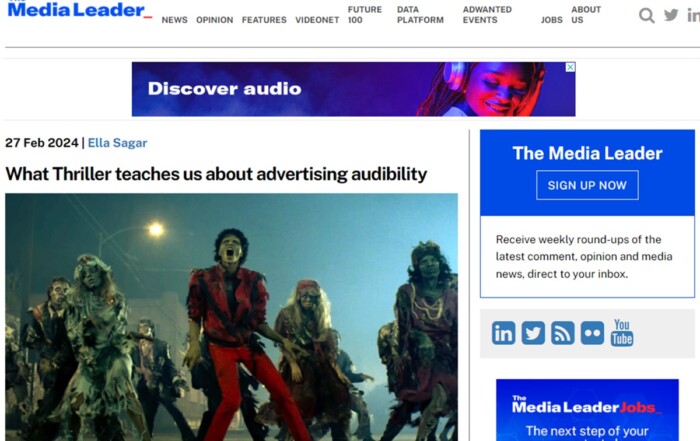The height and width of the screenshot is (441, 700).
Task: Click the LinkedIn icon in top header
Action: click(x=693, y=15)
